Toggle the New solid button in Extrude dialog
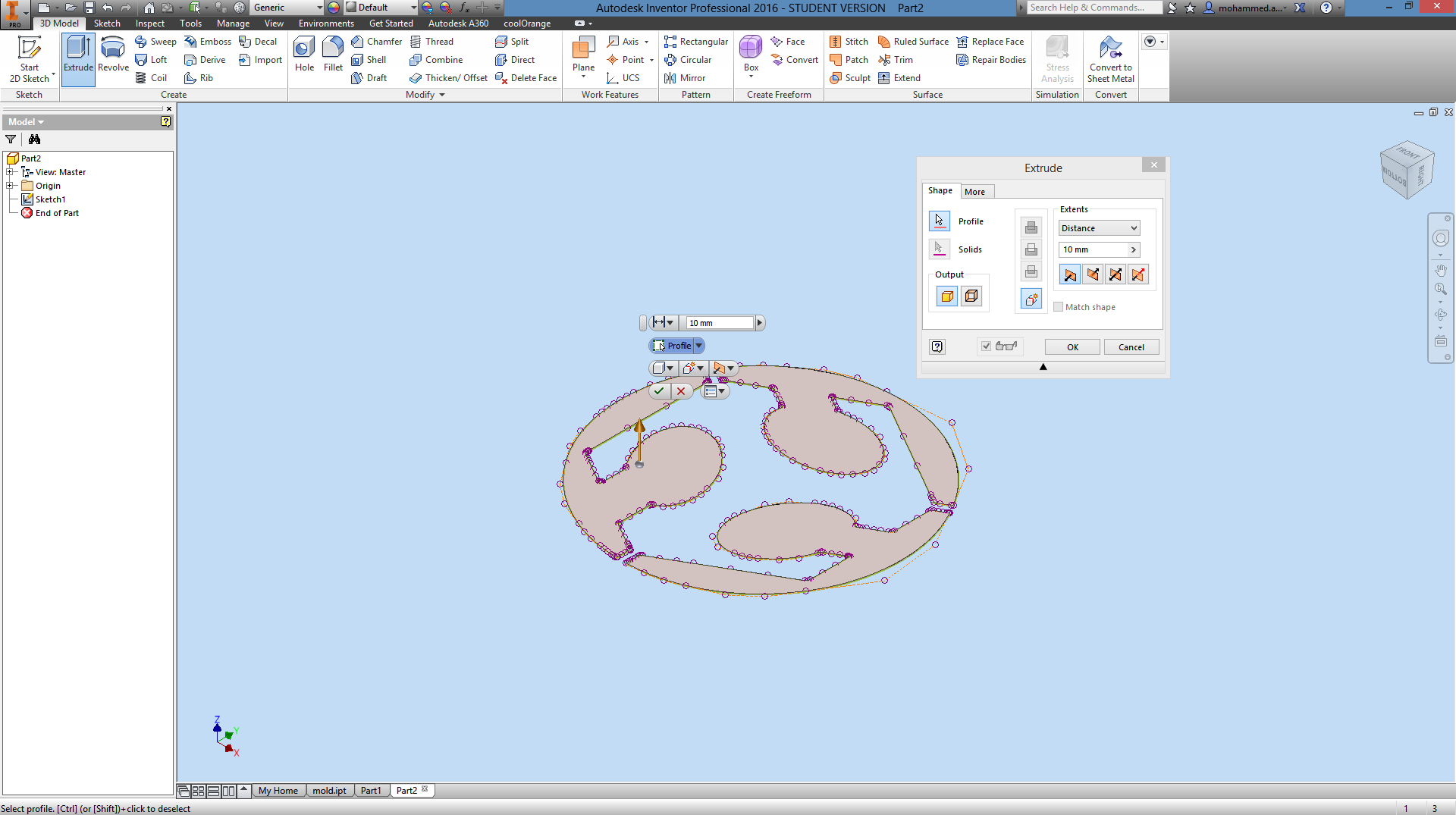The width and height of the screenshot is (1456, 815). pyautogui.click(x=1031, y=299)
